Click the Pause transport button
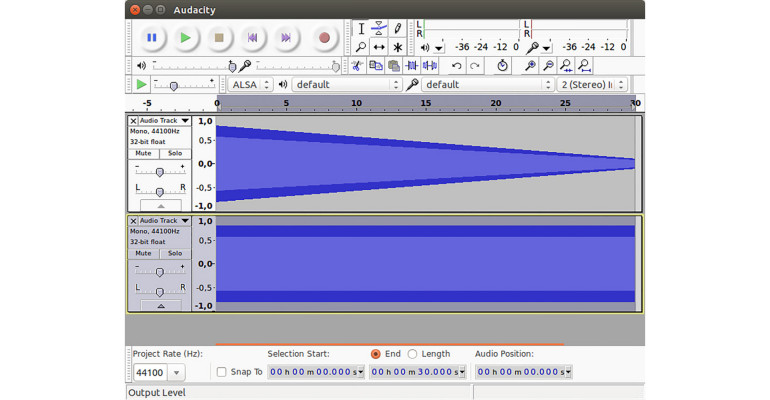Screen dimensions: 770x400 click(x=152, y=38)
